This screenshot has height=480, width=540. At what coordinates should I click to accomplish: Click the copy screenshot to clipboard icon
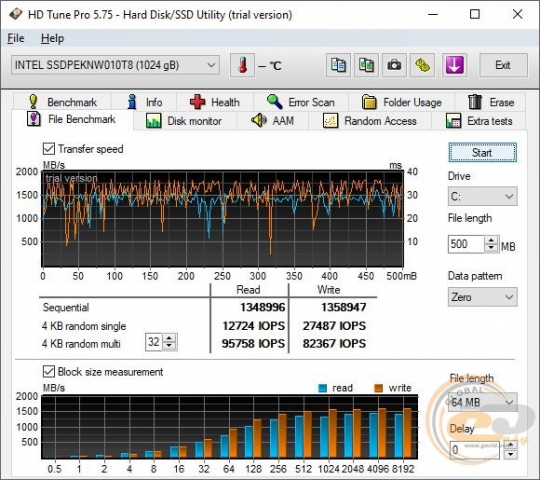pos(366,65)
